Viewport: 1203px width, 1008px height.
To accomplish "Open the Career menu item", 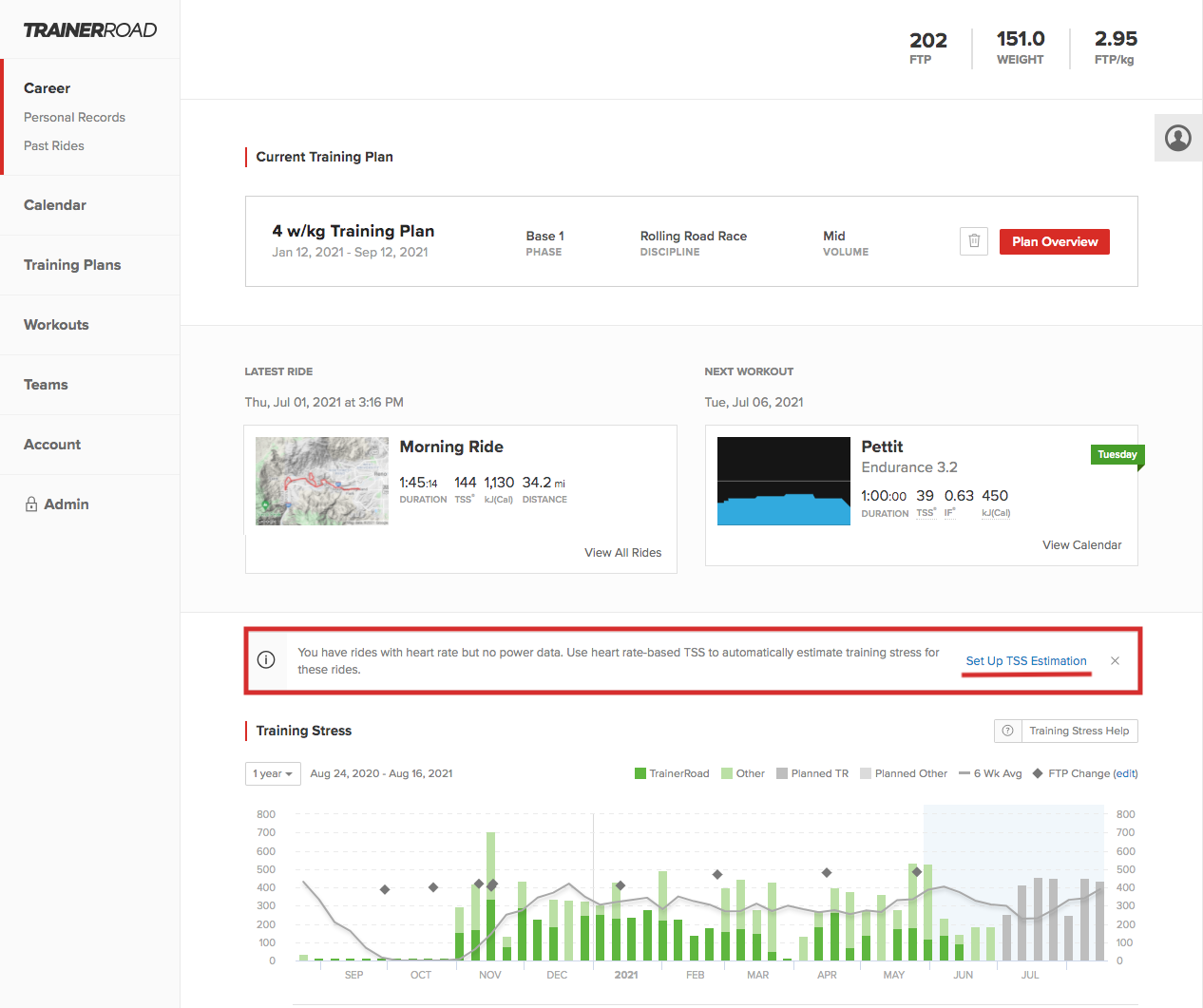I will (48, 88).
